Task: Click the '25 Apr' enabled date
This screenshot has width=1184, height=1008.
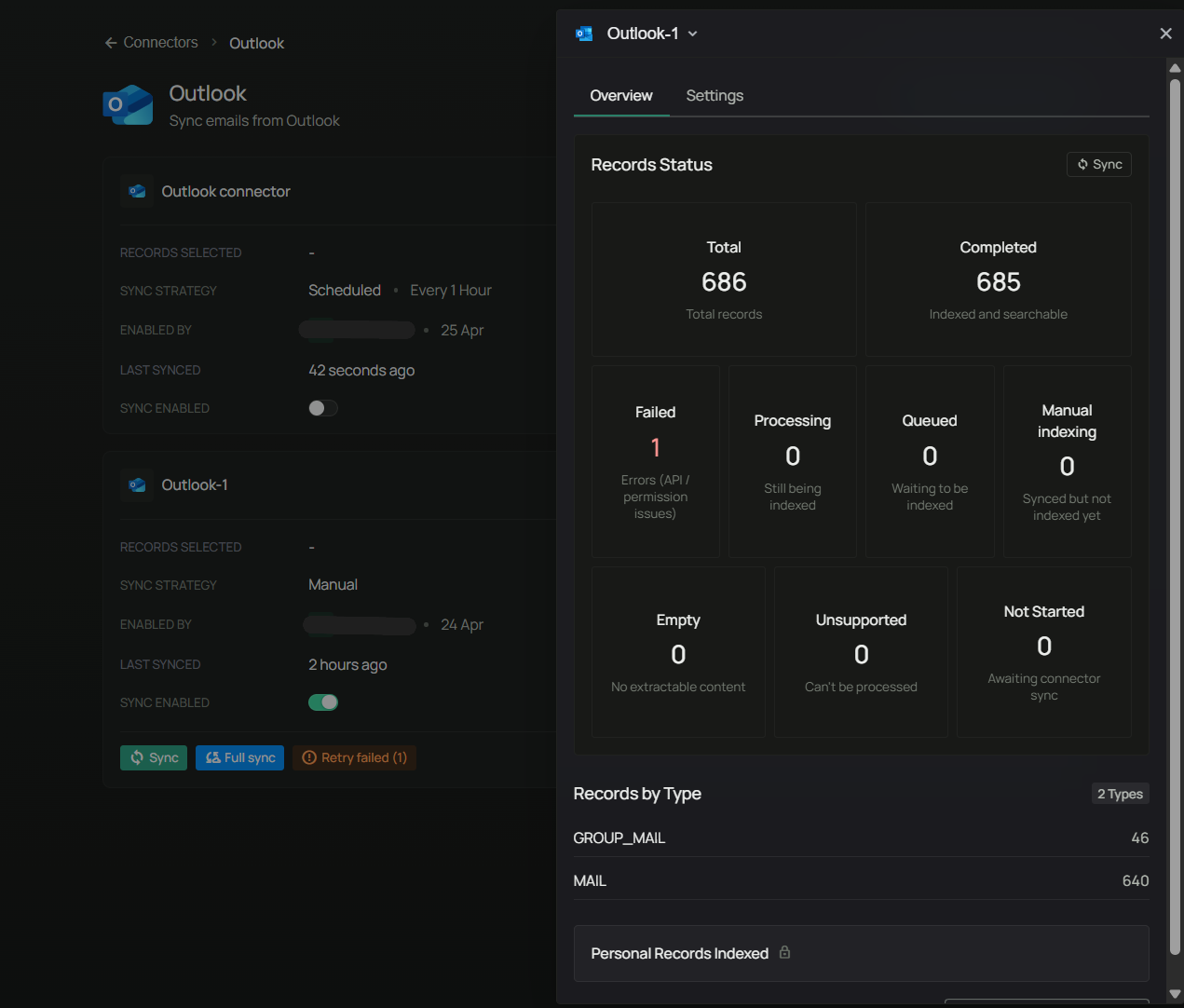Action: pos(462,330)
